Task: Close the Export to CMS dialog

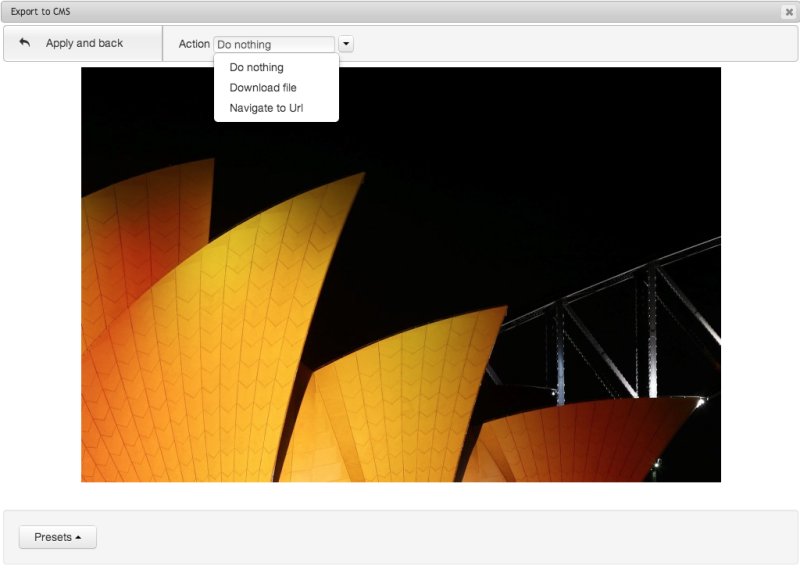Action: (x=788, y=12)
